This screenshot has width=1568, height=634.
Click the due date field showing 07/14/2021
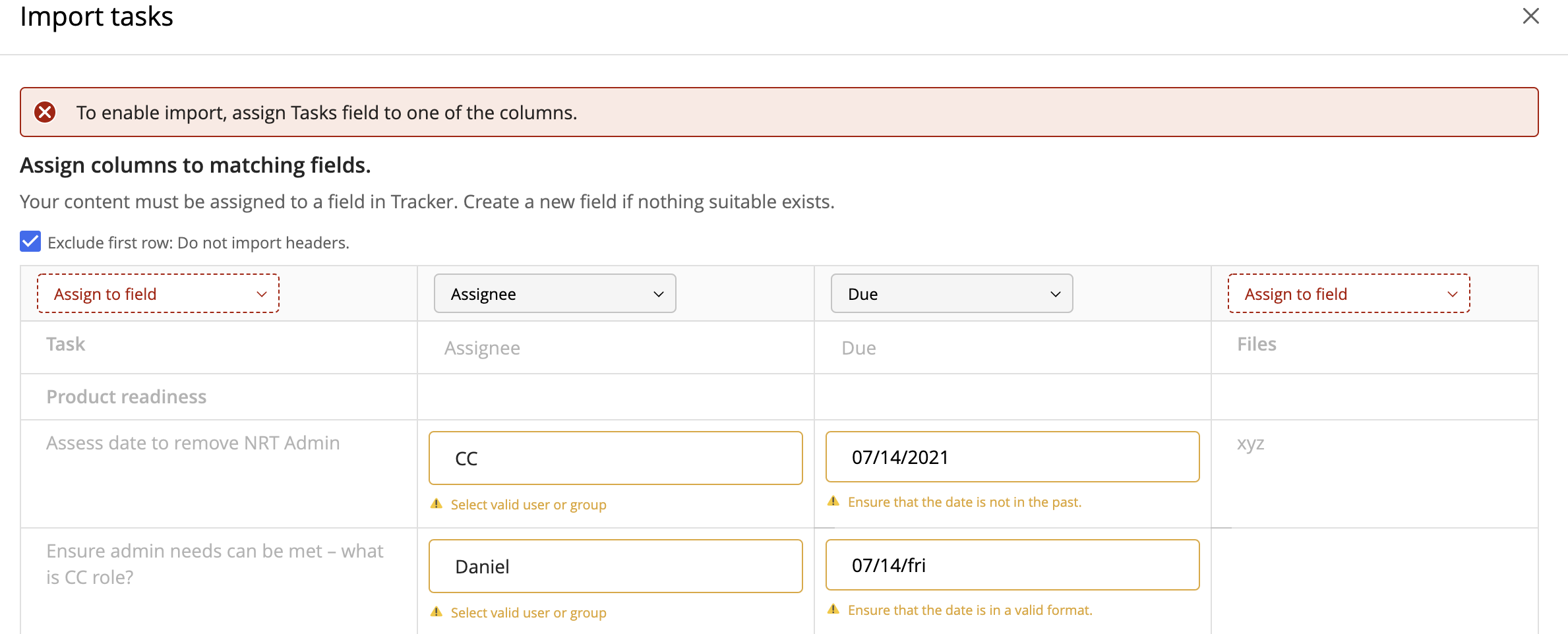point(1012,457)
